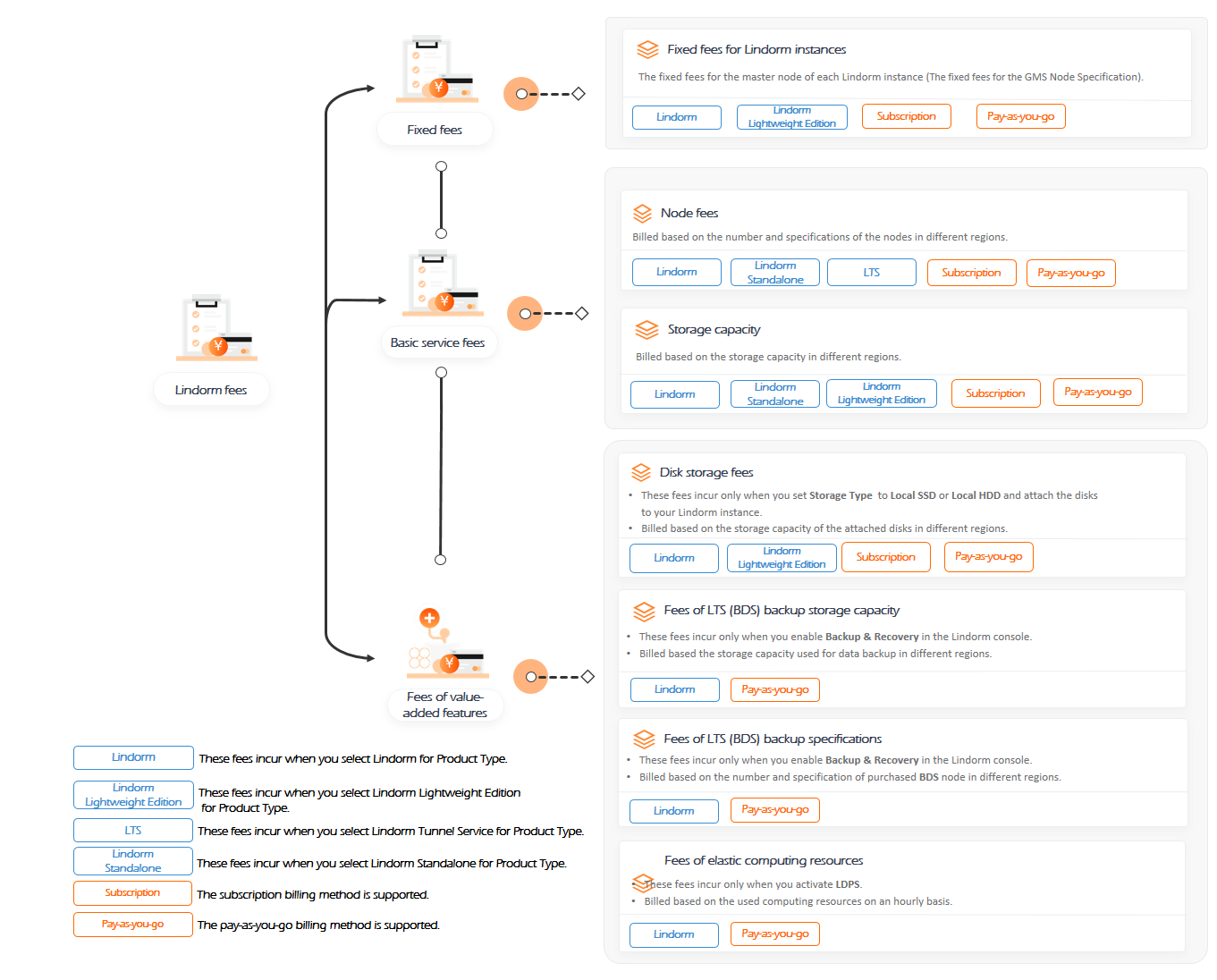Click Pay-as-you-go under Fees of elastic computing resources
Screen dimensions: 1217x980
pyautogui.click(x=775, y=934)
